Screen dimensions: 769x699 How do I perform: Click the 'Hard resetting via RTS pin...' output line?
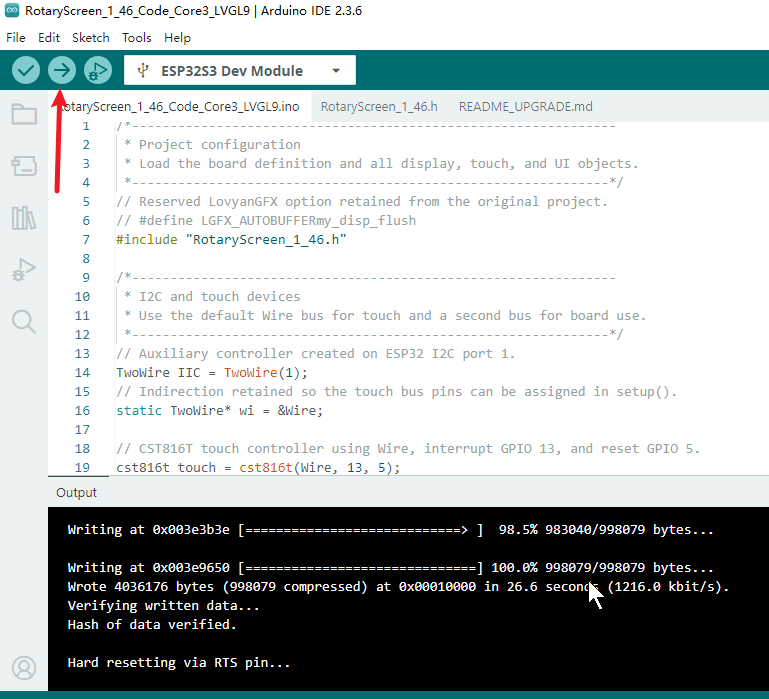tap(179, 663)
